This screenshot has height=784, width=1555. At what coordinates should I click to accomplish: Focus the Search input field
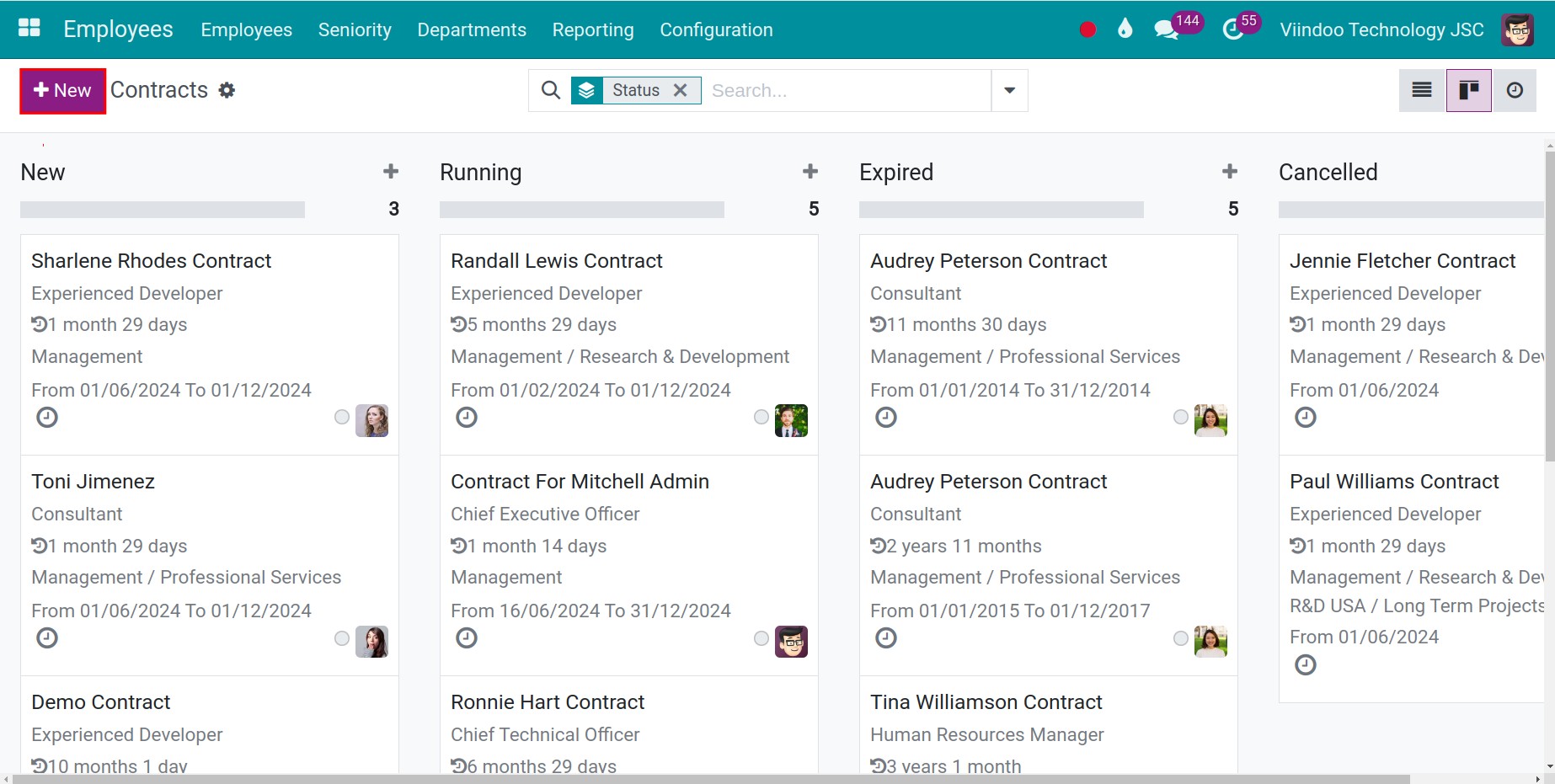pyautogui.click(x=847, y=90)
